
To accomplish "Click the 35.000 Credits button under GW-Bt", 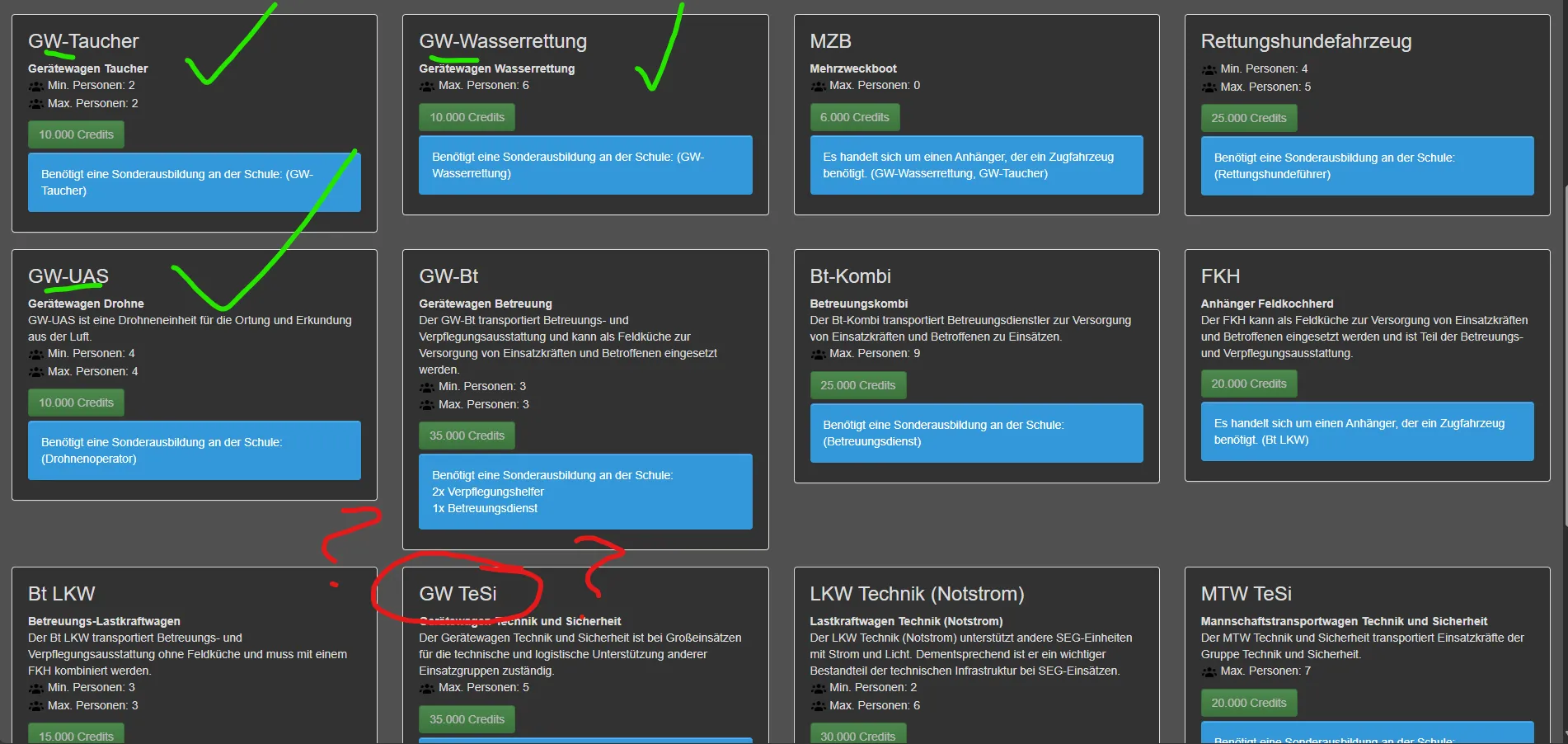I will click(x=467, y=436).
